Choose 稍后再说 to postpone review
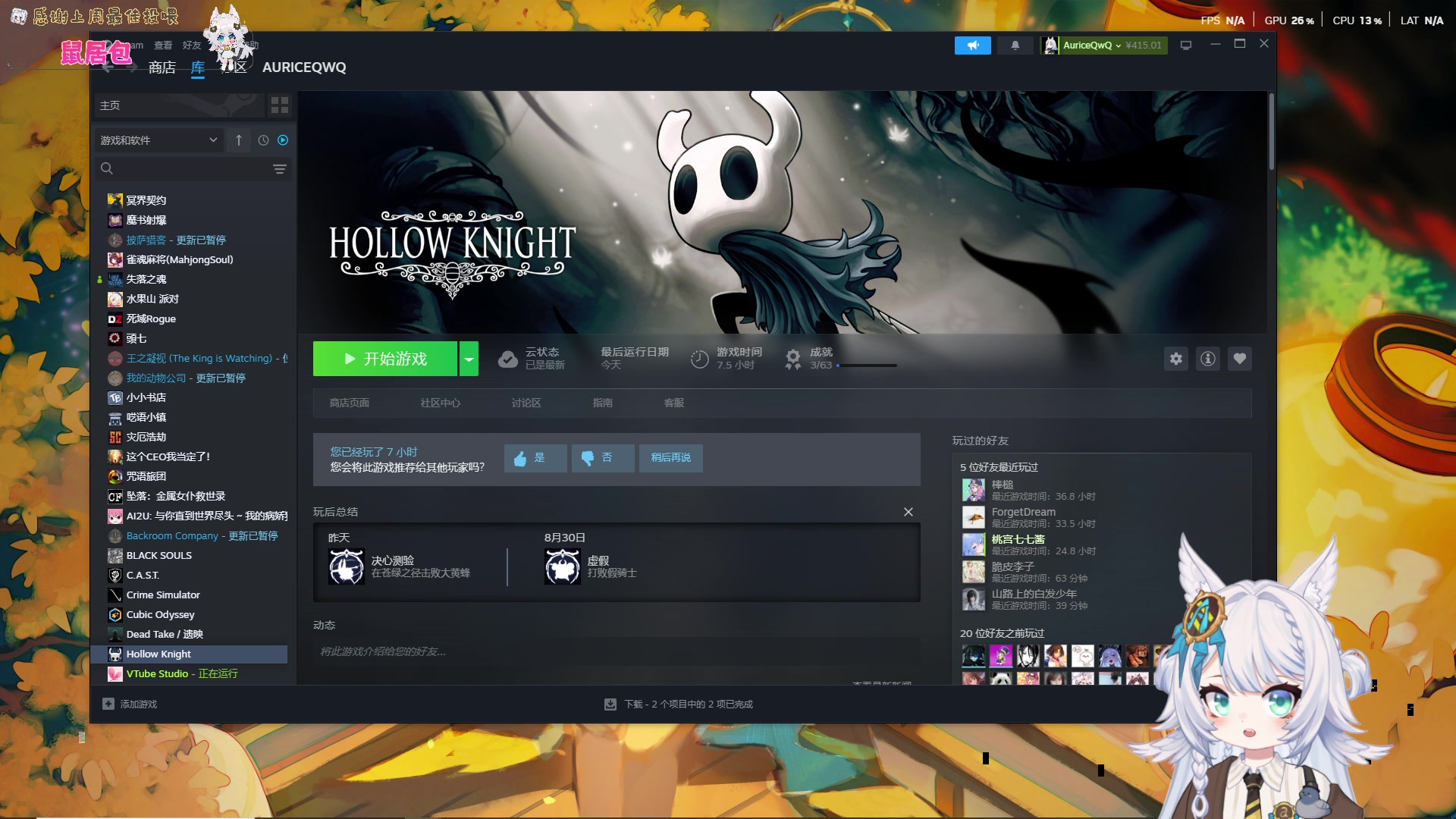Image resolution: width=1456 pixels, height=819 pixels. pyautogui.click(x=671, y=458)
